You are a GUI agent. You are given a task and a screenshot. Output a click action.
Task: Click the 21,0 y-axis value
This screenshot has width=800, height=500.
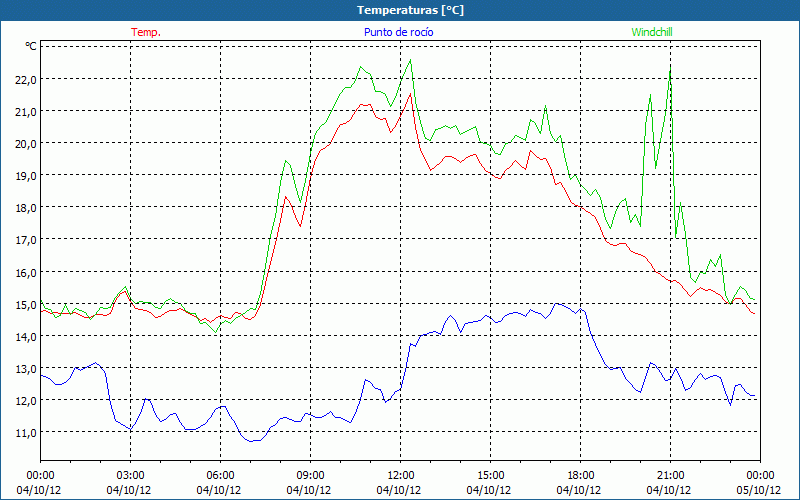click(27, 111)
